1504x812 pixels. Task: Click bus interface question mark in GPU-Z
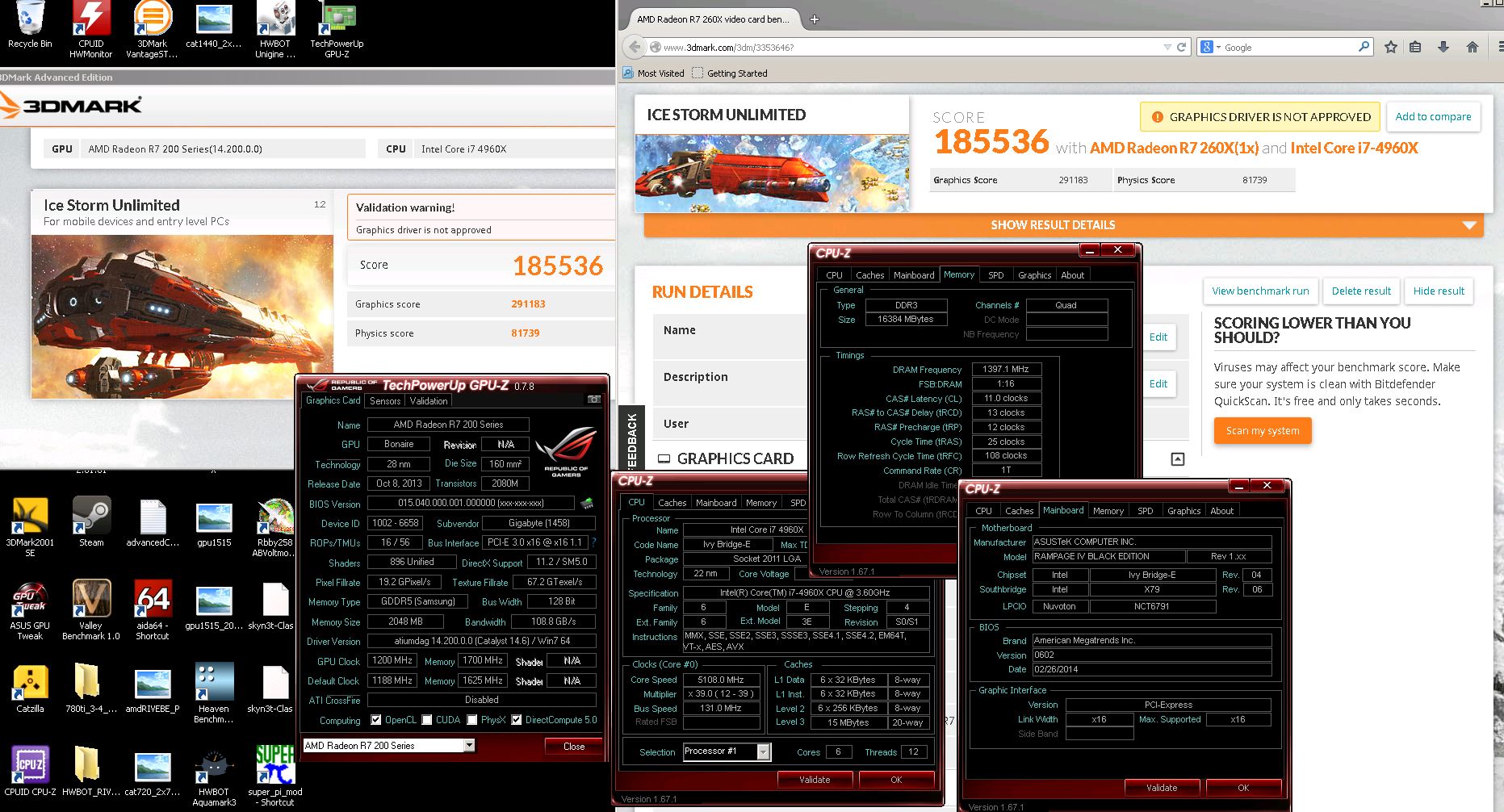click(x=593, y=542)
